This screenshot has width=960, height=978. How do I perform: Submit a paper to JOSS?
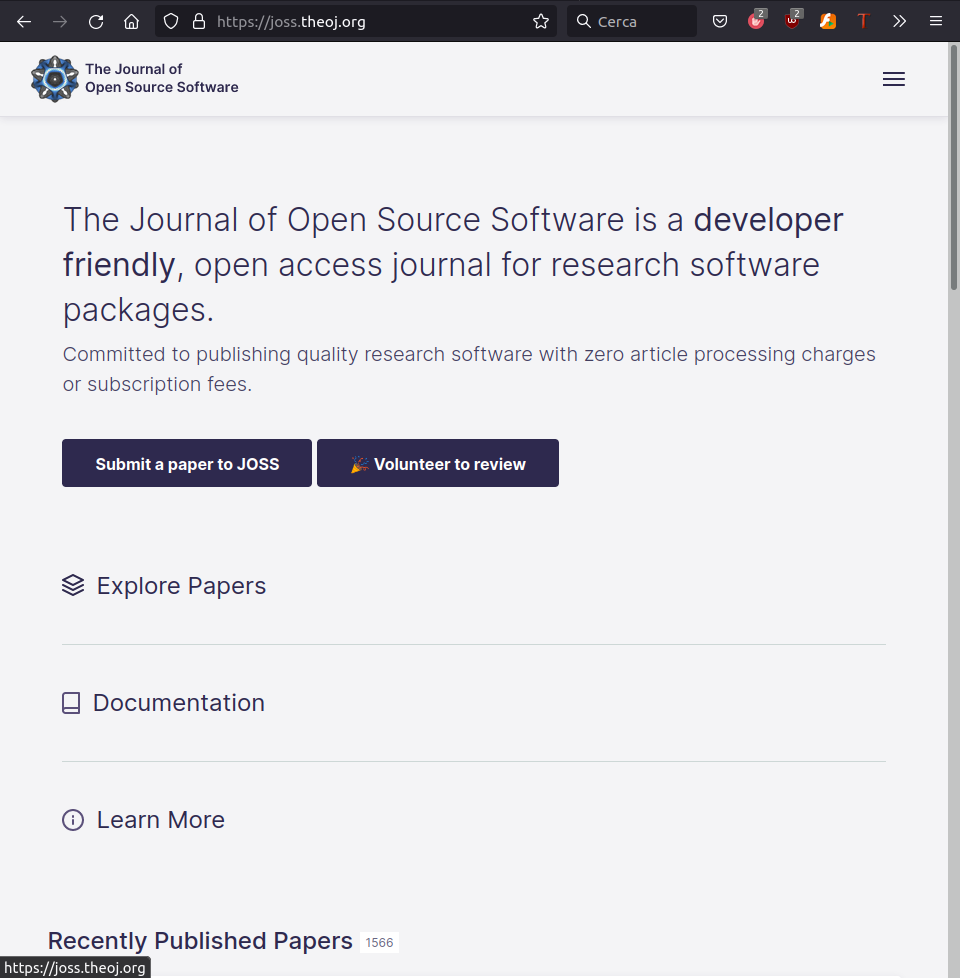[x=187, y=463]
